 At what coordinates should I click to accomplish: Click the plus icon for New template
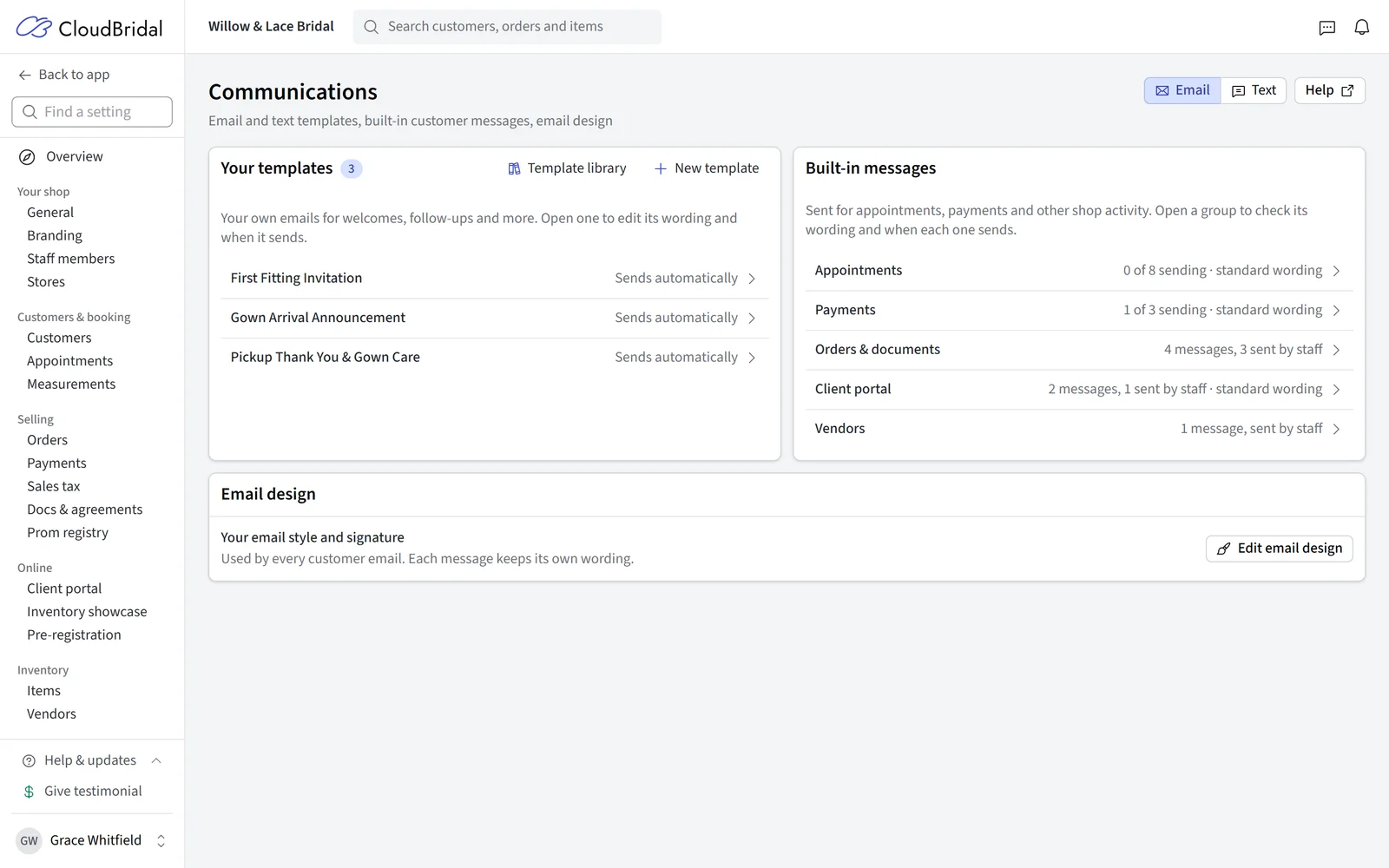tap(661, 169)
